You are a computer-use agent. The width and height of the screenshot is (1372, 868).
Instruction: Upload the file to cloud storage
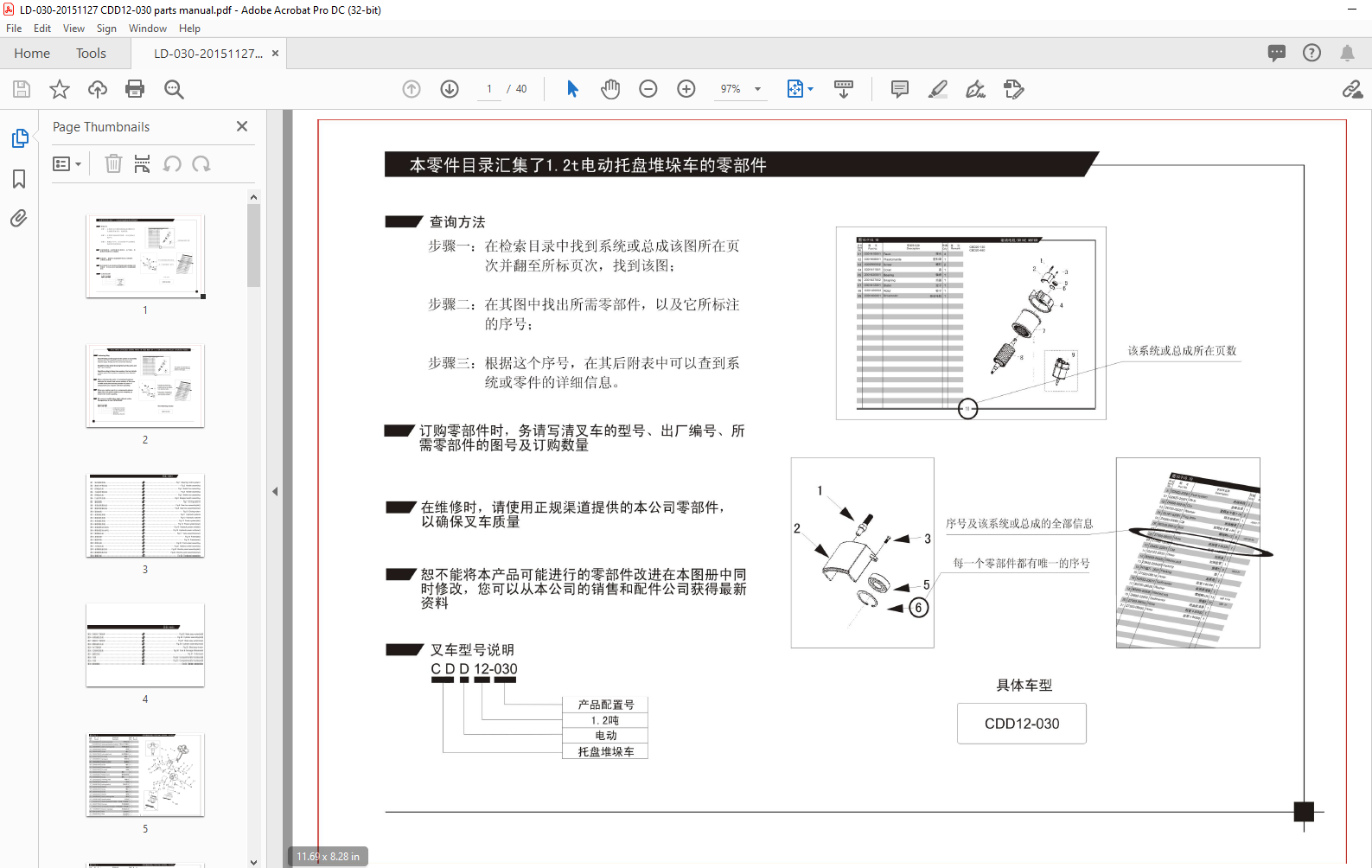click(x=98, y=89)
